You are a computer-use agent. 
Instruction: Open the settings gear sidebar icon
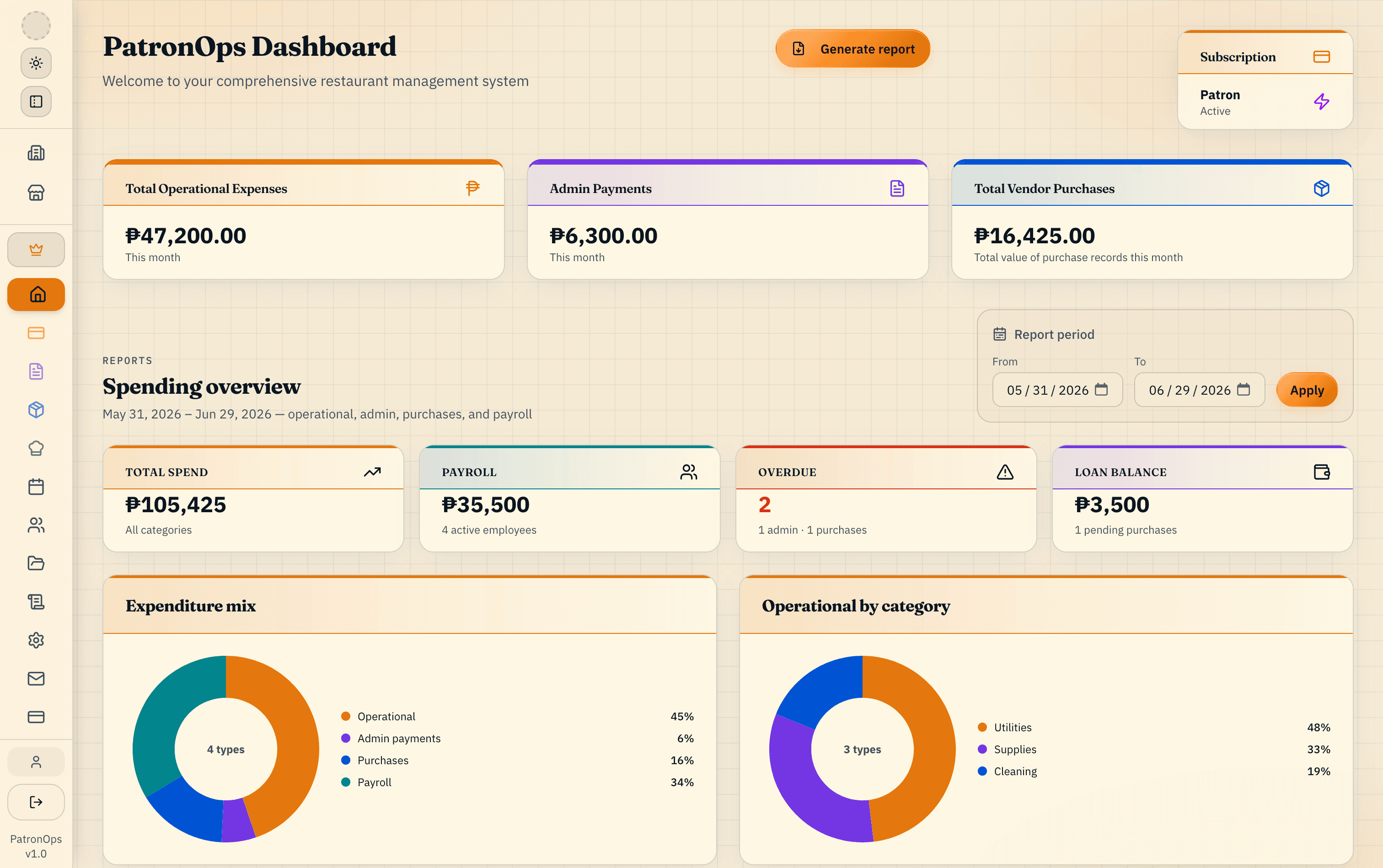(x=36, y=640)
